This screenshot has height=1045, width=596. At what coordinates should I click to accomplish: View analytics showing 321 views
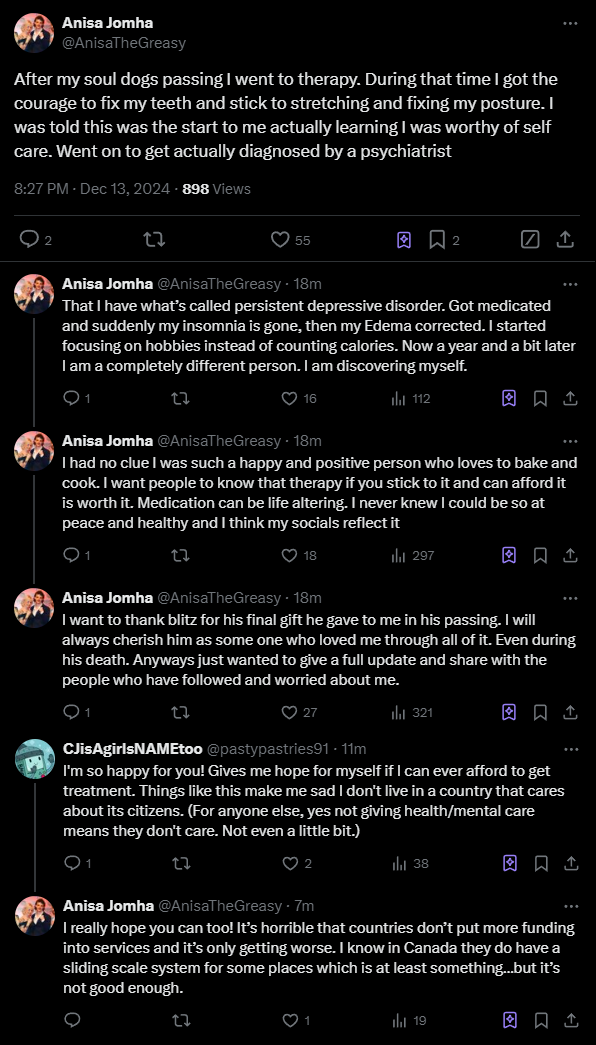click(x=412, y=712)
